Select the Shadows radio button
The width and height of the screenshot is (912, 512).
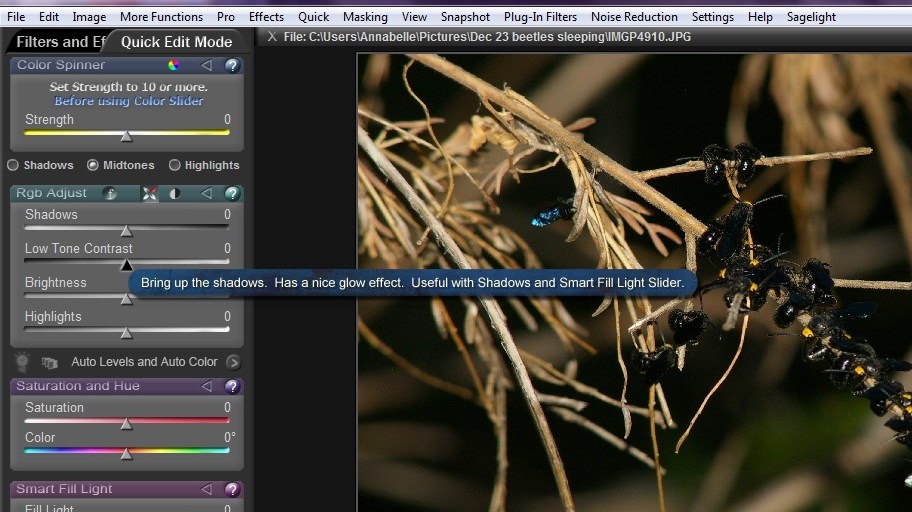(x=14, y=165)
